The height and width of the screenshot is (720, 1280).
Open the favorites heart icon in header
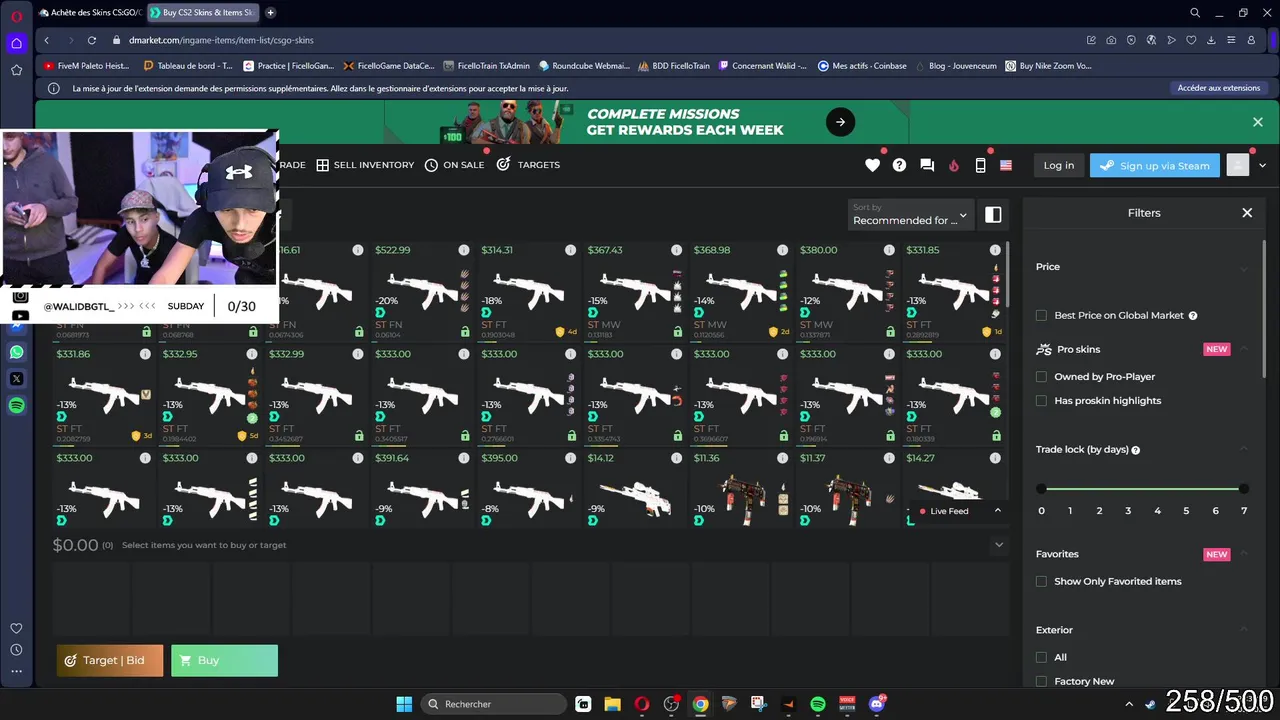(x=872, y=165)
